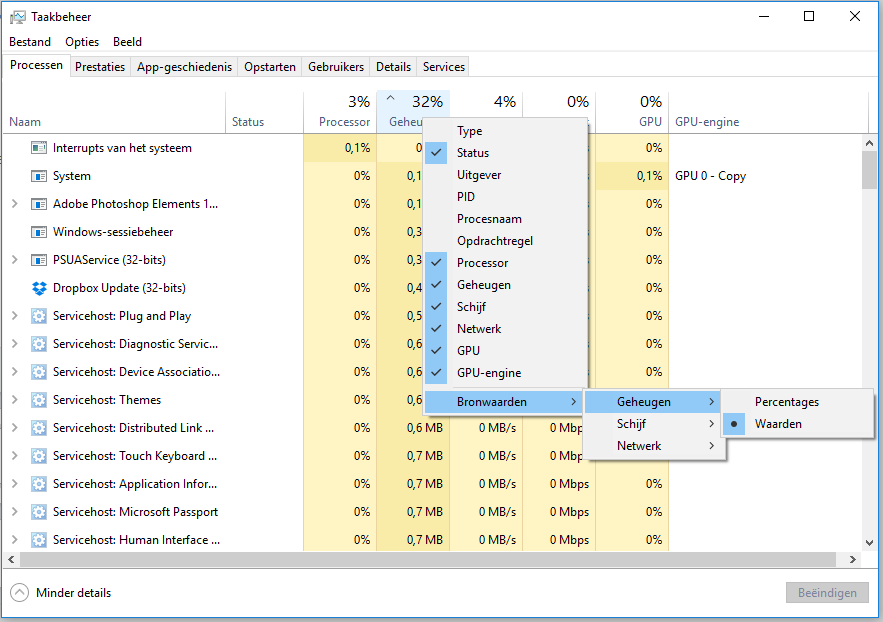
Task: Click the Windows-sessiebeheer process icon
Action: [x=39, y=232]
